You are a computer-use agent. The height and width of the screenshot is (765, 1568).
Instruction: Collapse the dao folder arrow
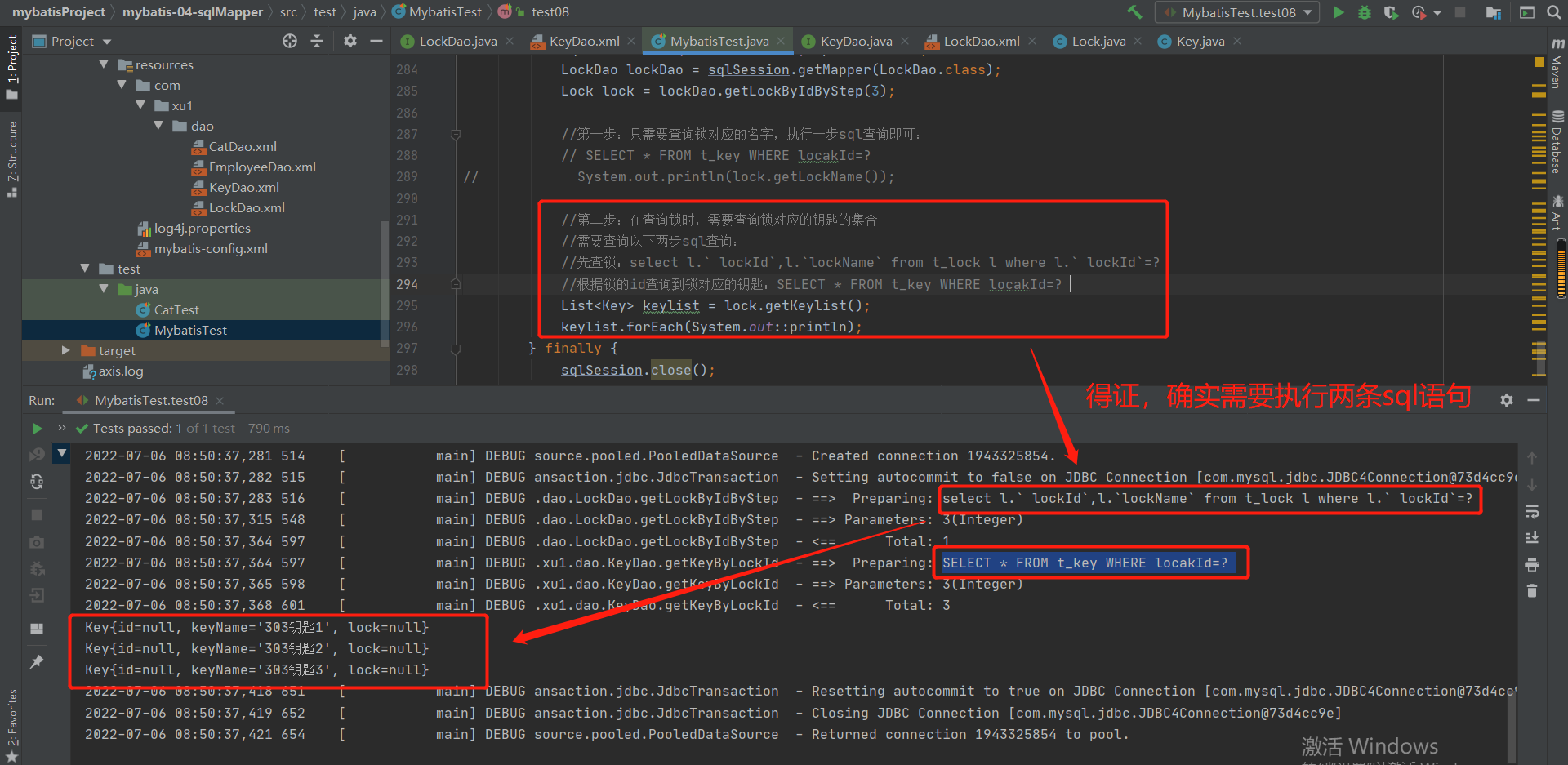click(x=158, y=125)
